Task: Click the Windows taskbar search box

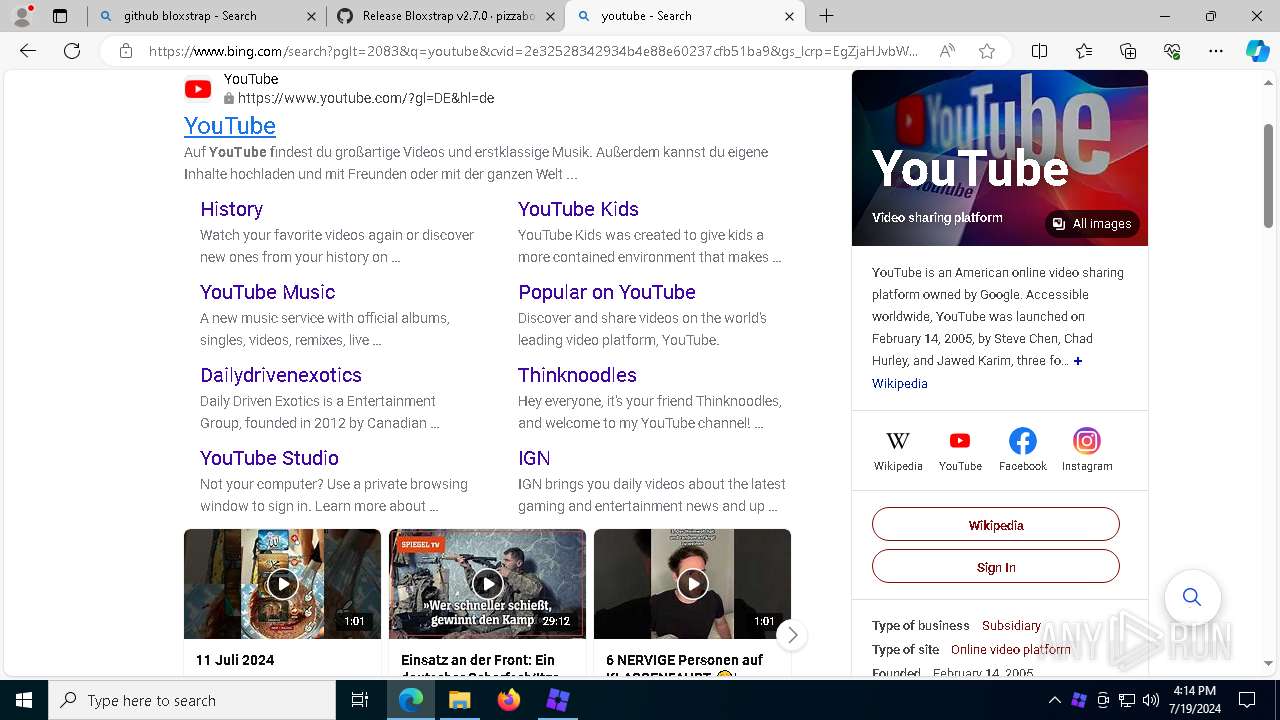Action: [x=192, y=700]
